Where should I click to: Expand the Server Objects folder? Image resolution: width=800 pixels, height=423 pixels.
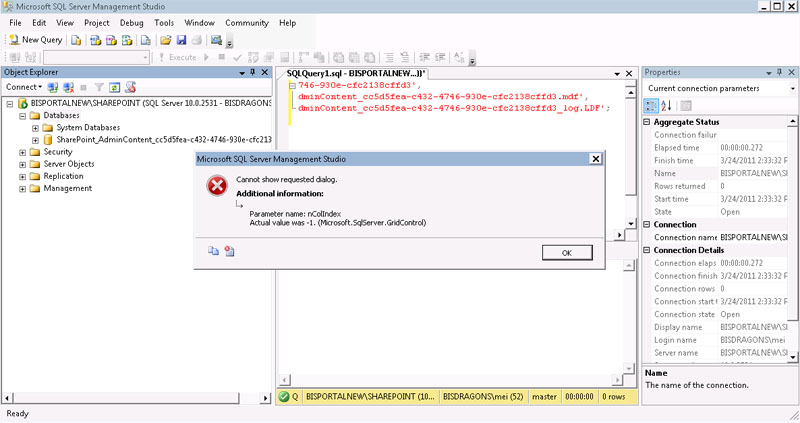(x=22, y=164)
